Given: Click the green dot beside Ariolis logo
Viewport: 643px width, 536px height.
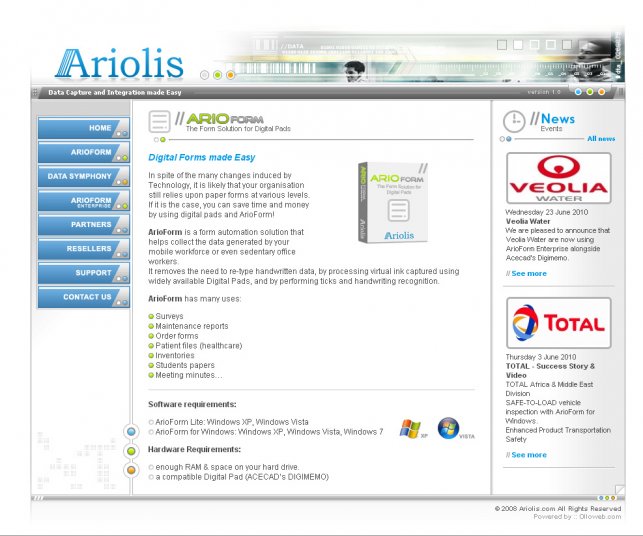Looking at the screenshot, I should point(218,75).
